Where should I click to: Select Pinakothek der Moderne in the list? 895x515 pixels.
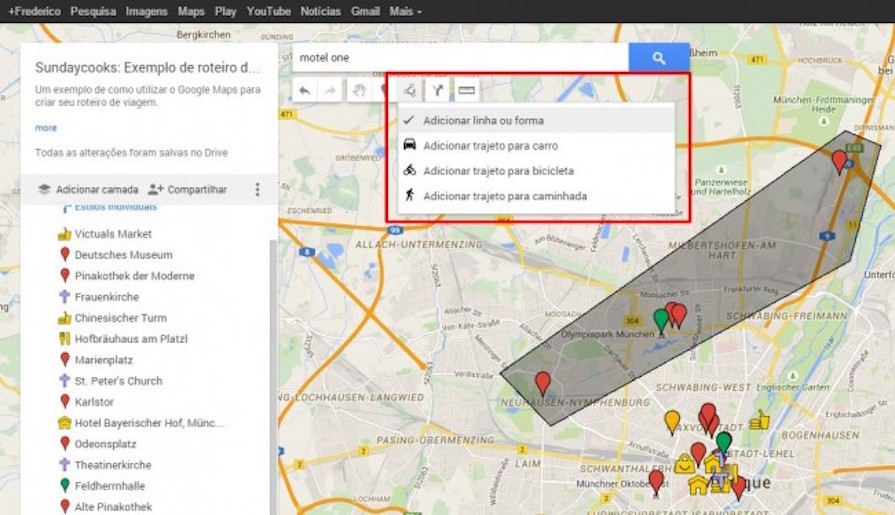[x=134, y=276]
